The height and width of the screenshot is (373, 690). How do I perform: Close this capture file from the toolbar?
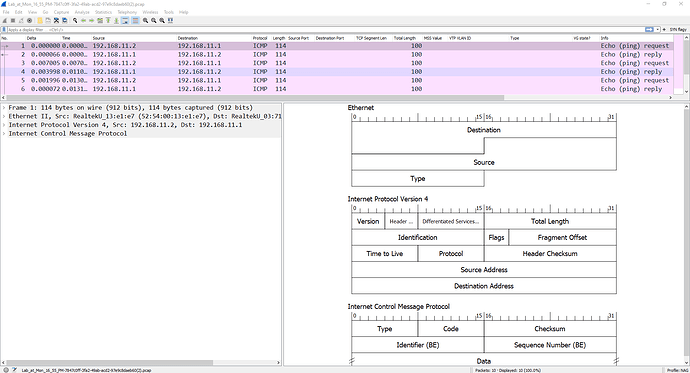[x=56, y=20]
